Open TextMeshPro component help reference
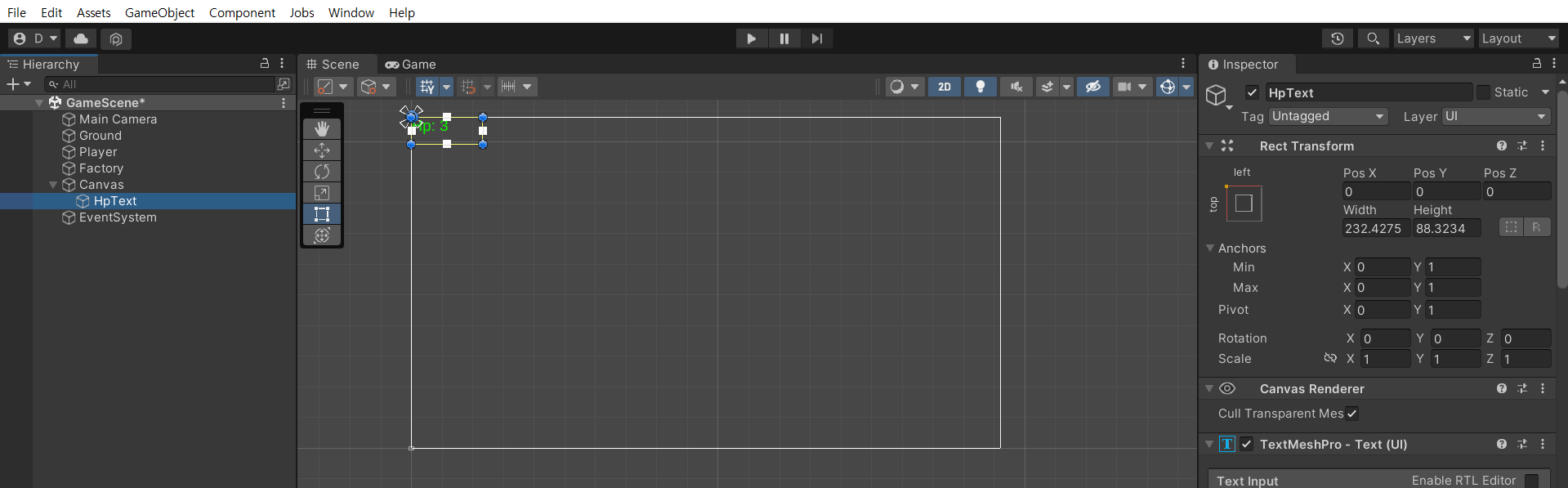This screenshot has width=1568, height=488. 1502,444
